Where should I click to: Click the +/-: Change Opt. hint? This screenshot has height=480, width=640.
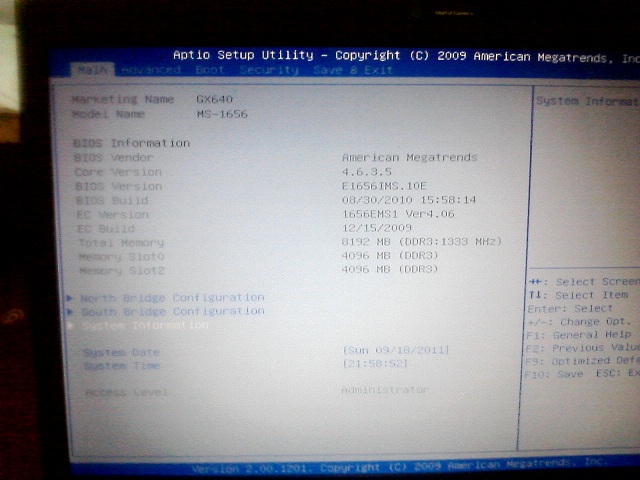(x=577, y=322)
